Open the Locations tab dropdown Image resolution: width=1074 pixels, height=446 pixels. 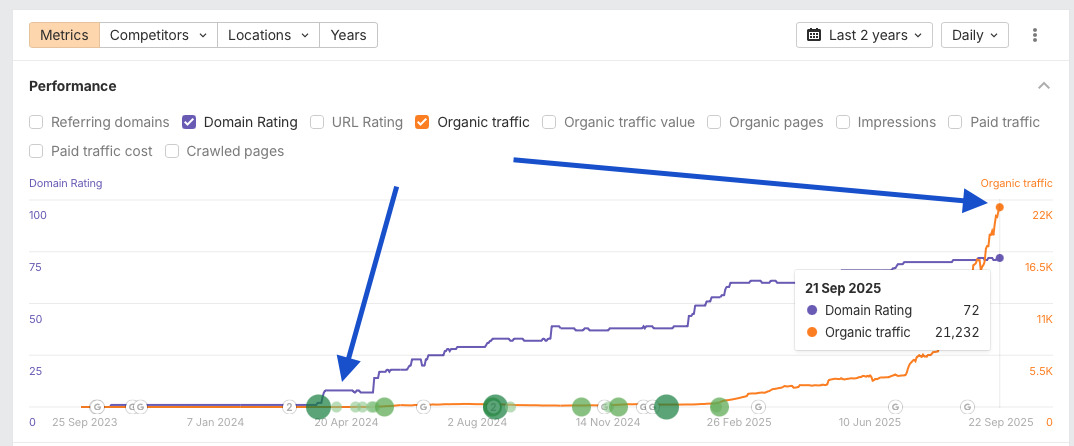(x=268, y=35)
